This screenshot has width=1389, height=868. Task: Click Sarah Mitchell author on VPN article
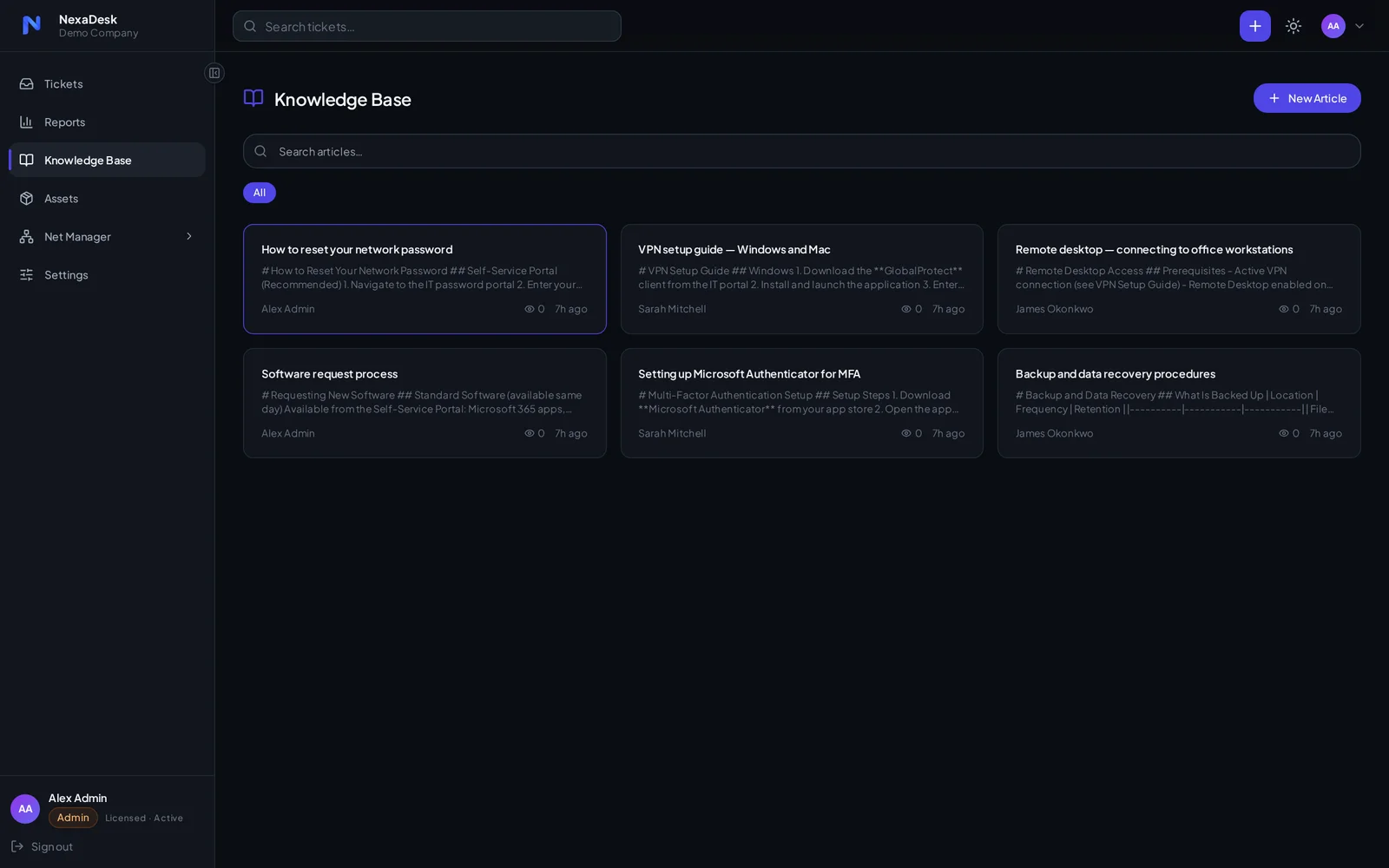672,309
